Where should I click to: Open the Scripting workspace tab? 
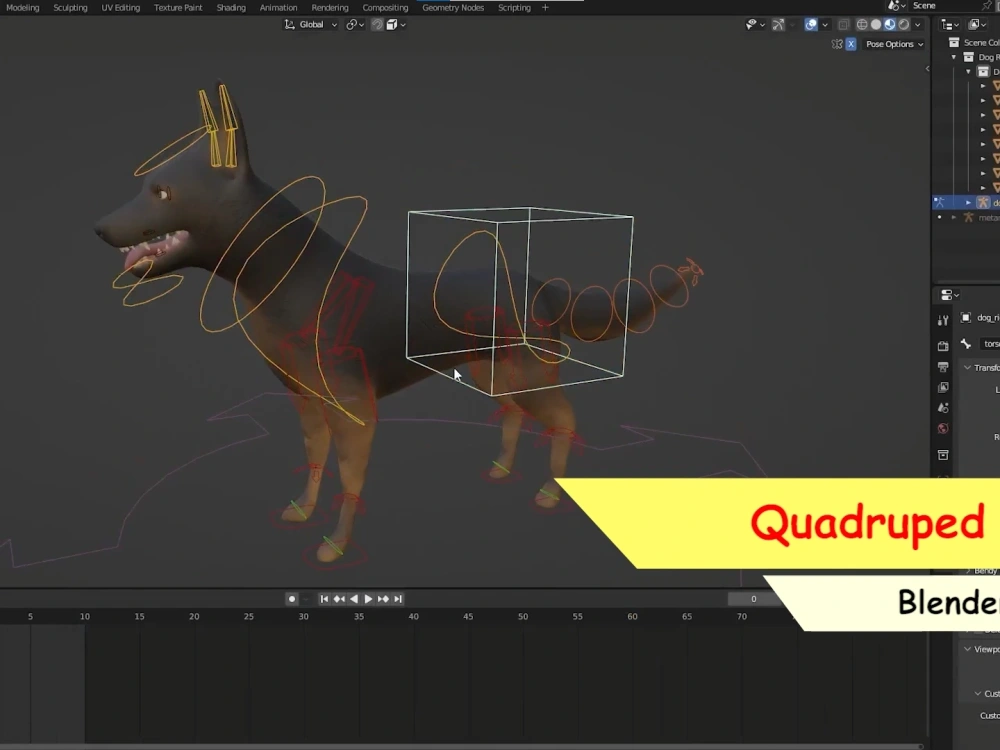pos(514,7)
